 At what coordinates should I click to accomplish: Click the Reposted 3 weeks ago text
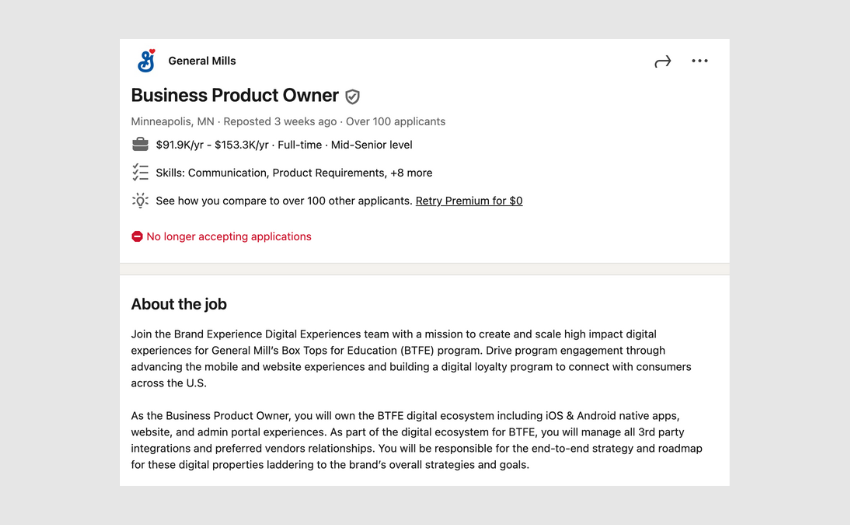click(280, 121)
